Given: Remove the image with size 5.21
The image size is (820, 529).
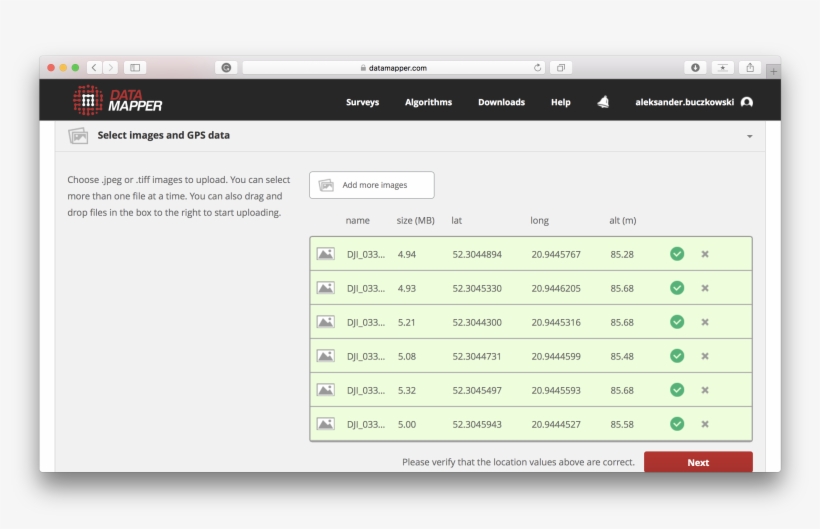Looking at the screenshot, I should tap(705, 322).
